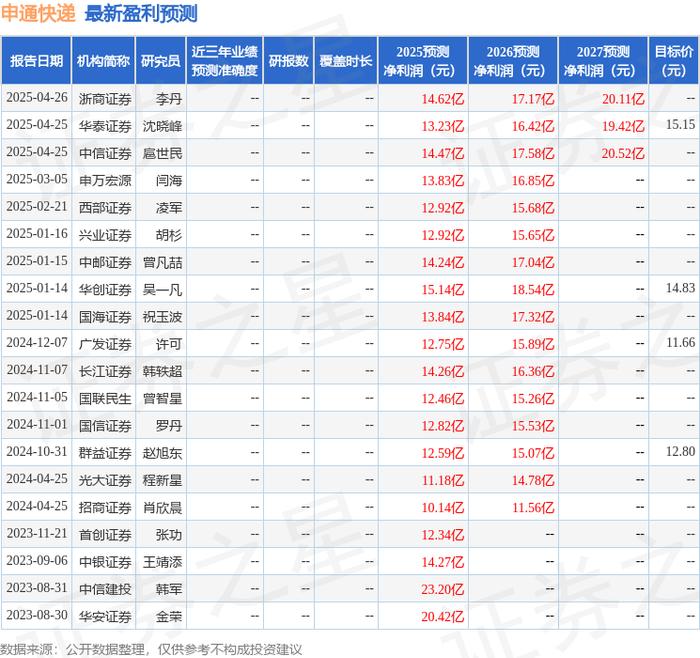Click the 14.62亿 profit value
700x658 pixels.
[x=443, y=99]
